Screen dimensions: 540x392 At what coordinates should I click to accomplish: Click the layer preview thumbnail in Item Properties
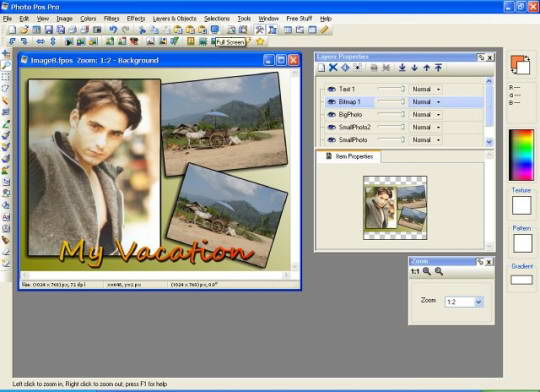pyautogui.click(x=395, y=208)
